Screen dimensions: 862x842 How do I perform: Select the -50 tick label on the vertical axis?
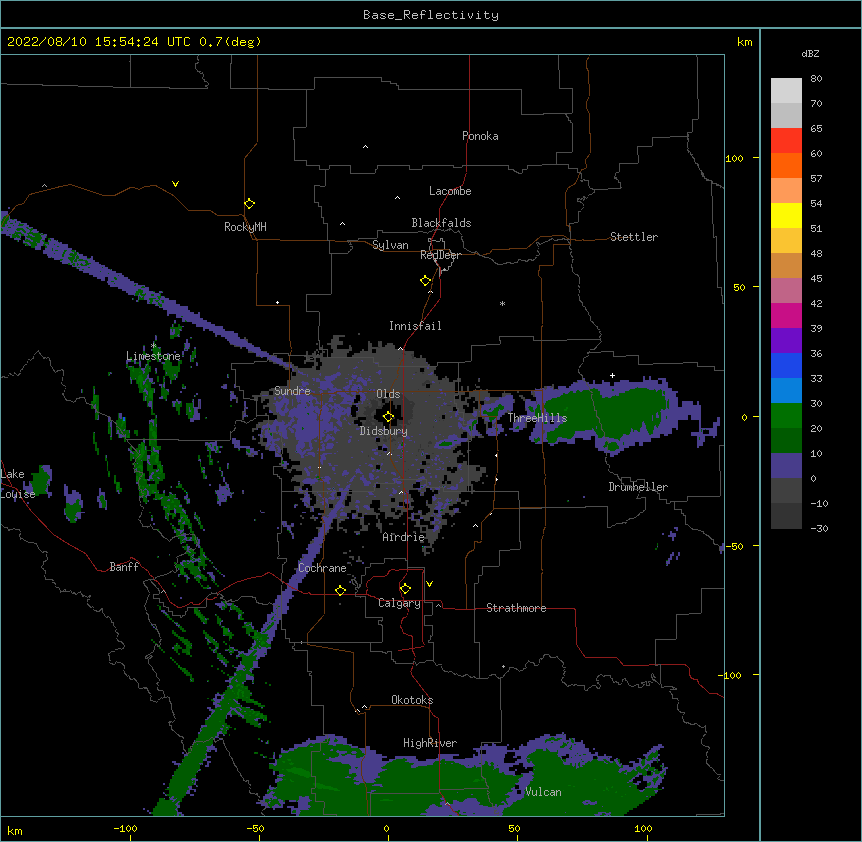click(734, 546)
